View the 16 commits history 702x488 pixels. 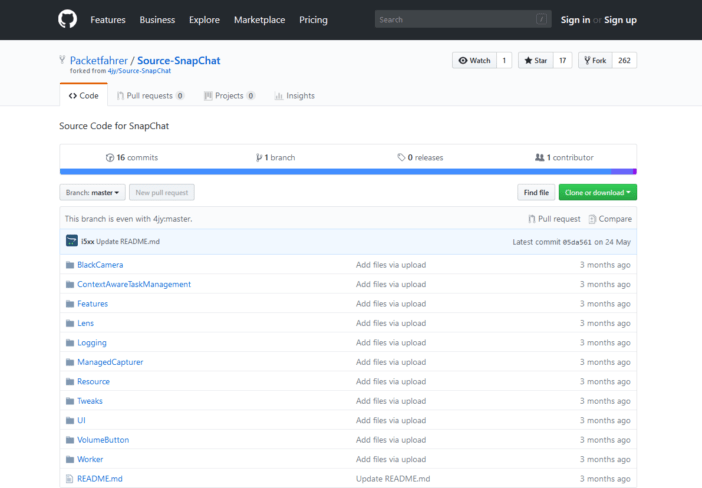132,158
